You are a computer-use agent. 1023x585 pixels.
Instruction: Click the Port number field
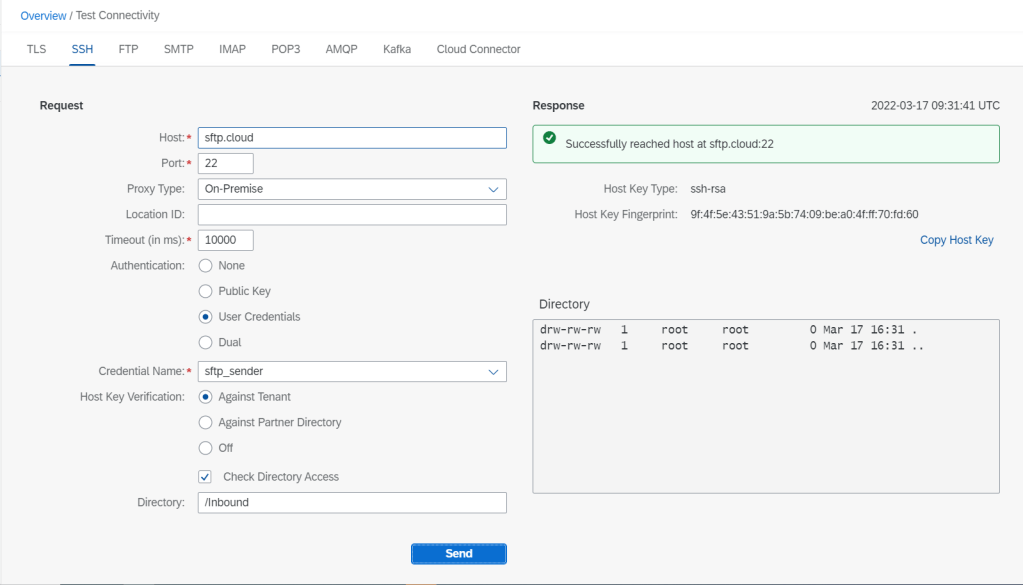[x=226, y=163]
